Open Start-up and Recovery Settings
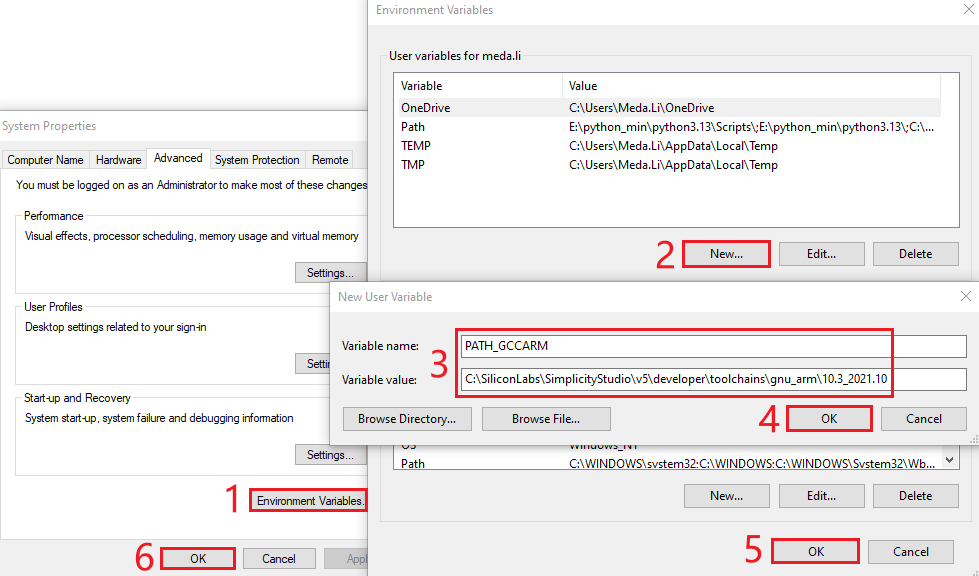 [x=330, y=455]
